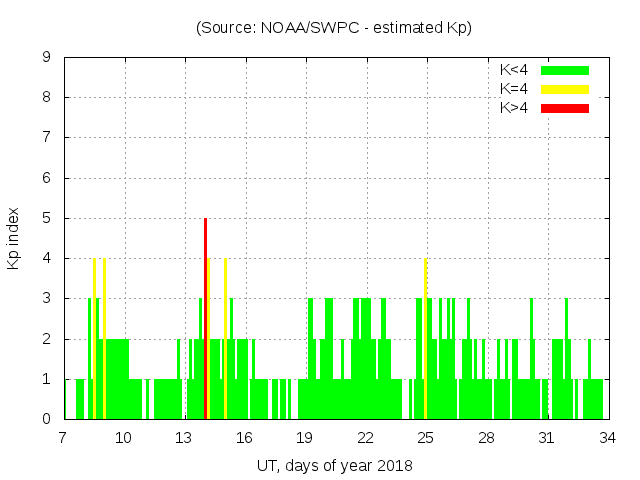Screen dimensions: 640x480
Task: Select the K=4 legend label text
Action: (513, 89)
